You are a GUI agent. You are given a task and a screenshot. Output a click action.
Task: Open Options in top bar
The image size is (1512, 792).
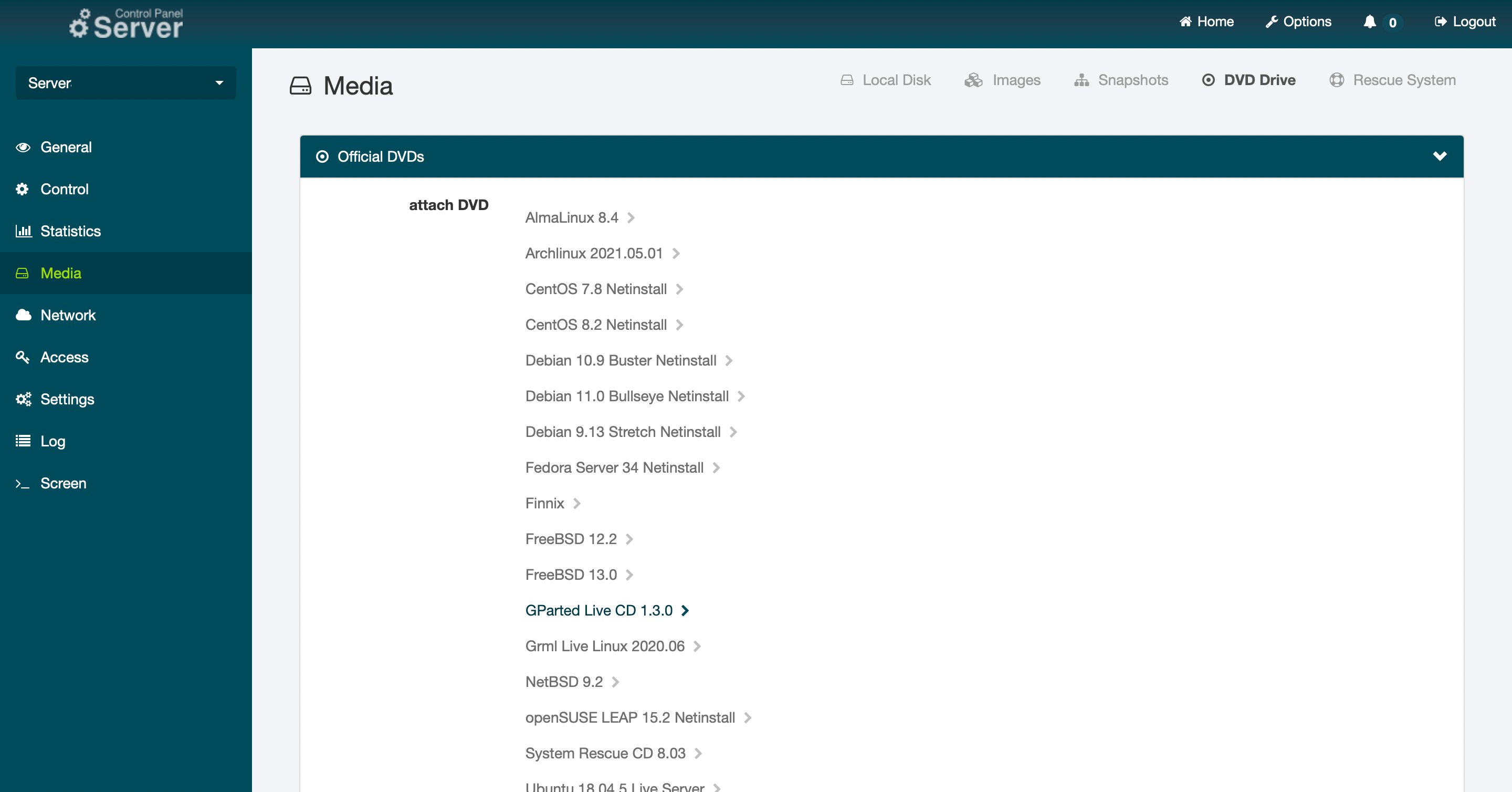pos(1298,22)
